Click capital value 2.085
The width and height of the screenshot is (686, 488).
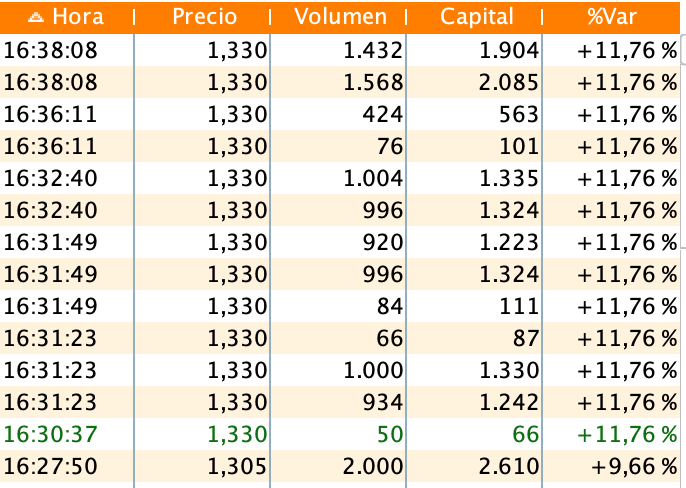(x=509, y=82)
